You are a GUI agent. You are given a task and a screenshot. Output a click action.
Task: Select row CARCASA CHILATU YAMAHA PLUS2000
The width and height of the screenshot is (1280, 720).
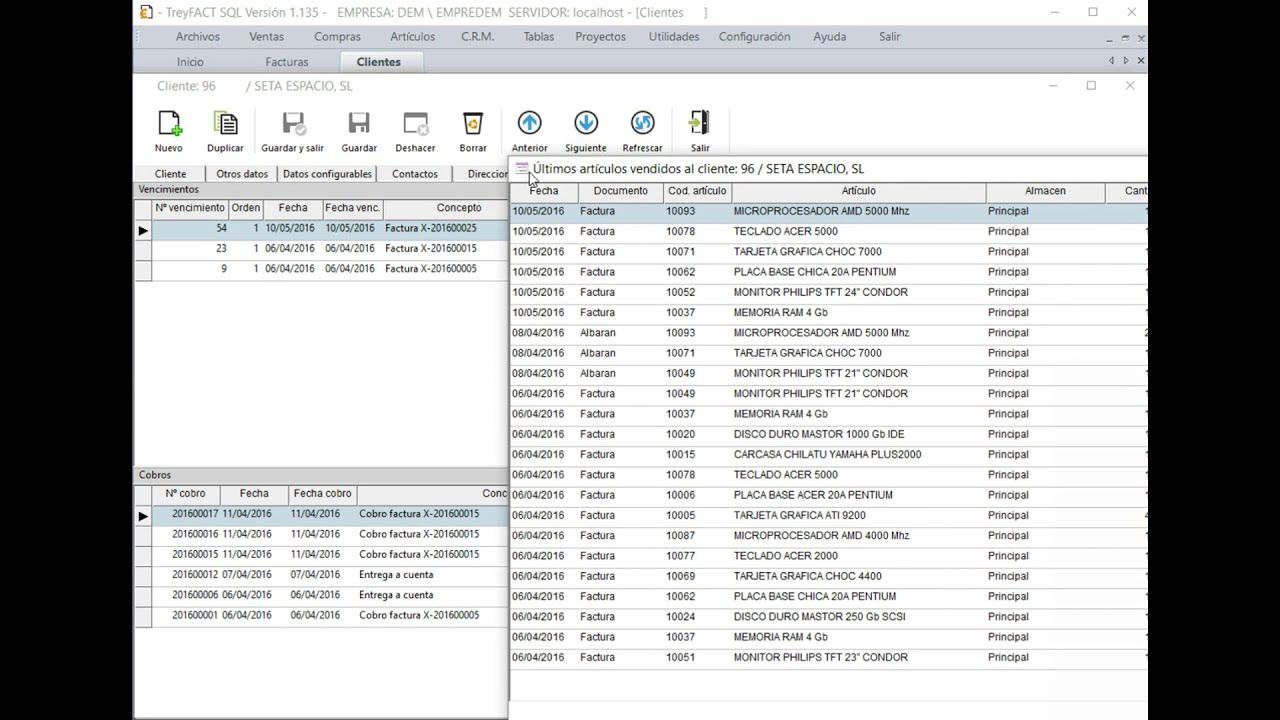(829, 455)
